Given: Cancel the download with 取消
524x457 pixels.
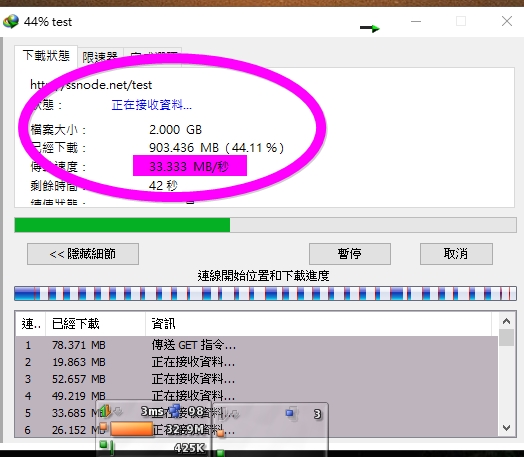Looking at the screenshot, I should pos(456,254).
